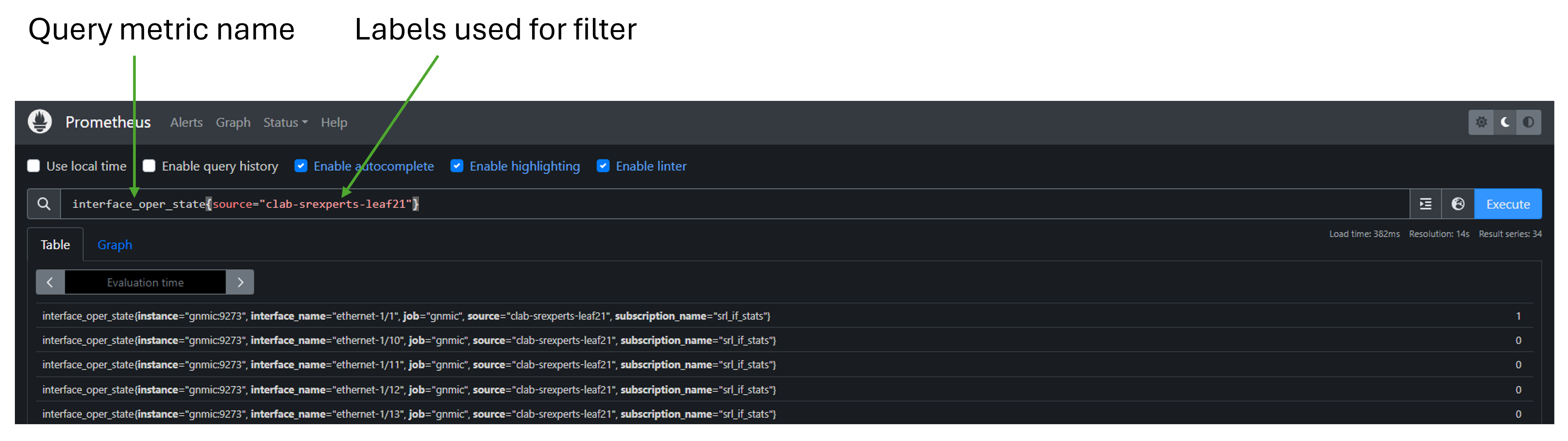Image resolution: width=1568 pixels, height=441 pixels.
Task: Expand the Status dropdown menu
Action: click(x=285, y=122)
